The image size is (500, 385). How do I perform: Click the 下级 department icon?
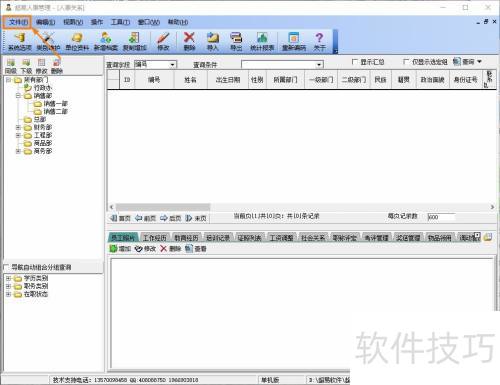[26, 66]
